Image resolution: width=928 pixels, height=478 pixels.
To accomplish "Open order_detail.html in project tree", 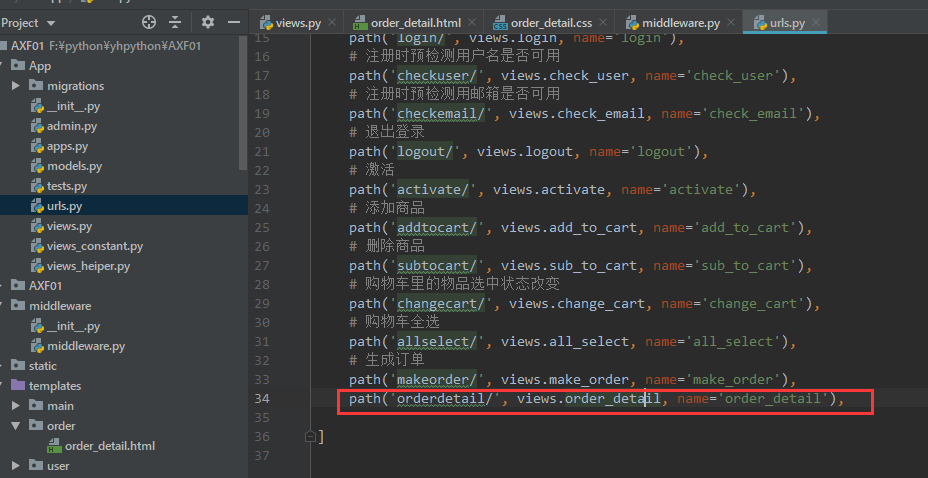I will tap(110, 446).
